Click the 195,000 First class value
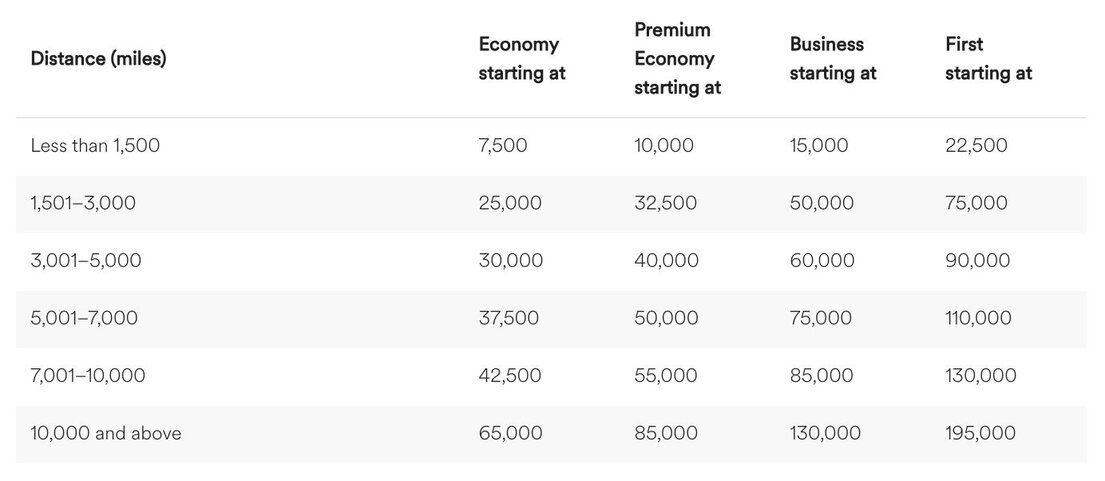The width and height of the screenshot is (1105, 481). [980, 434]
